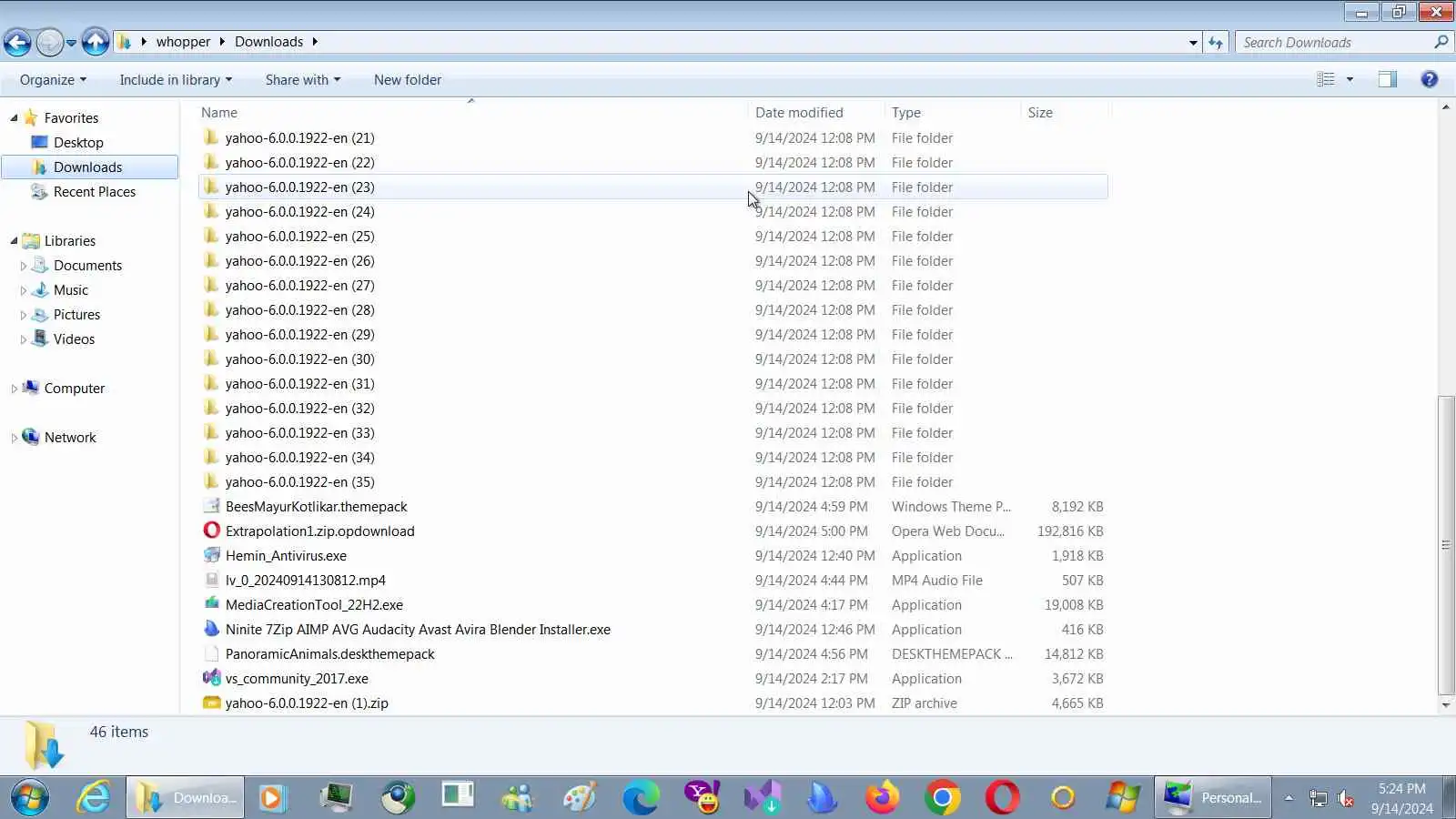Launch Internet Explorer from taskbar
Image resolution: width=1456 pixels, height=819 pixels.
(94, 798)
